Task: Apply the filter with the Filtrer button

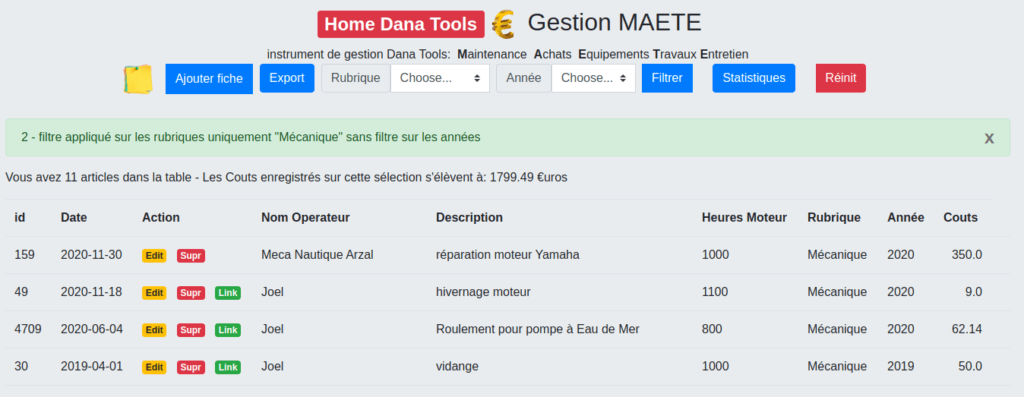Action: [667, 78]
